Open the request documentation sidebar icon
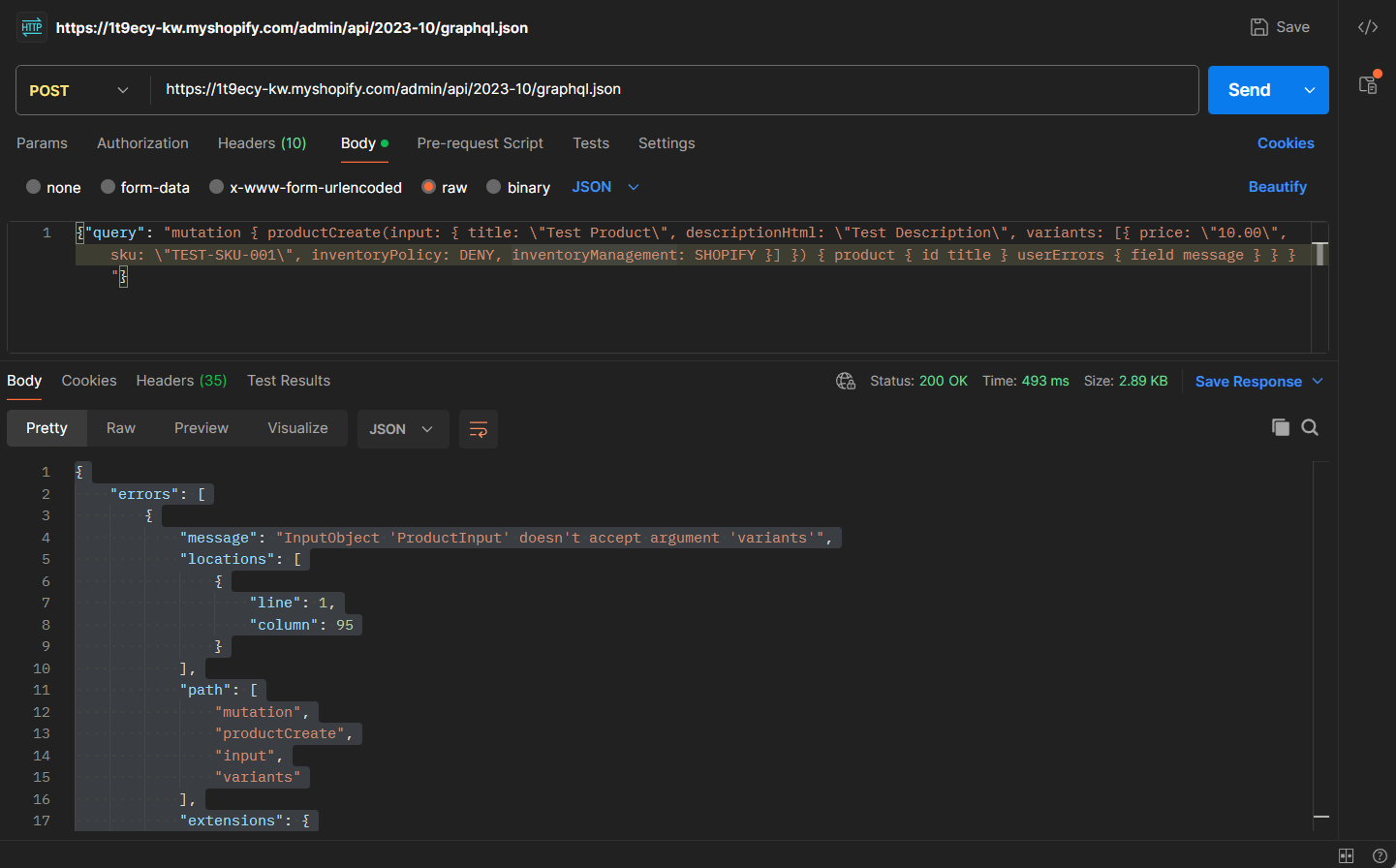The width and height of the screenshot is (1396, 868). pos(1368,84)
